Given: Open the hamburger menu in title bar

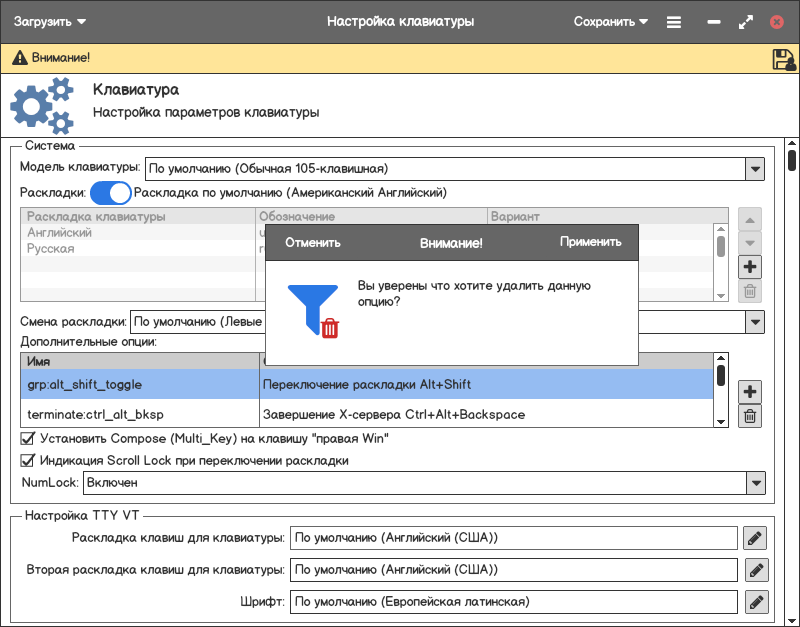Looking at the screenshot, I should pos(674,21).
